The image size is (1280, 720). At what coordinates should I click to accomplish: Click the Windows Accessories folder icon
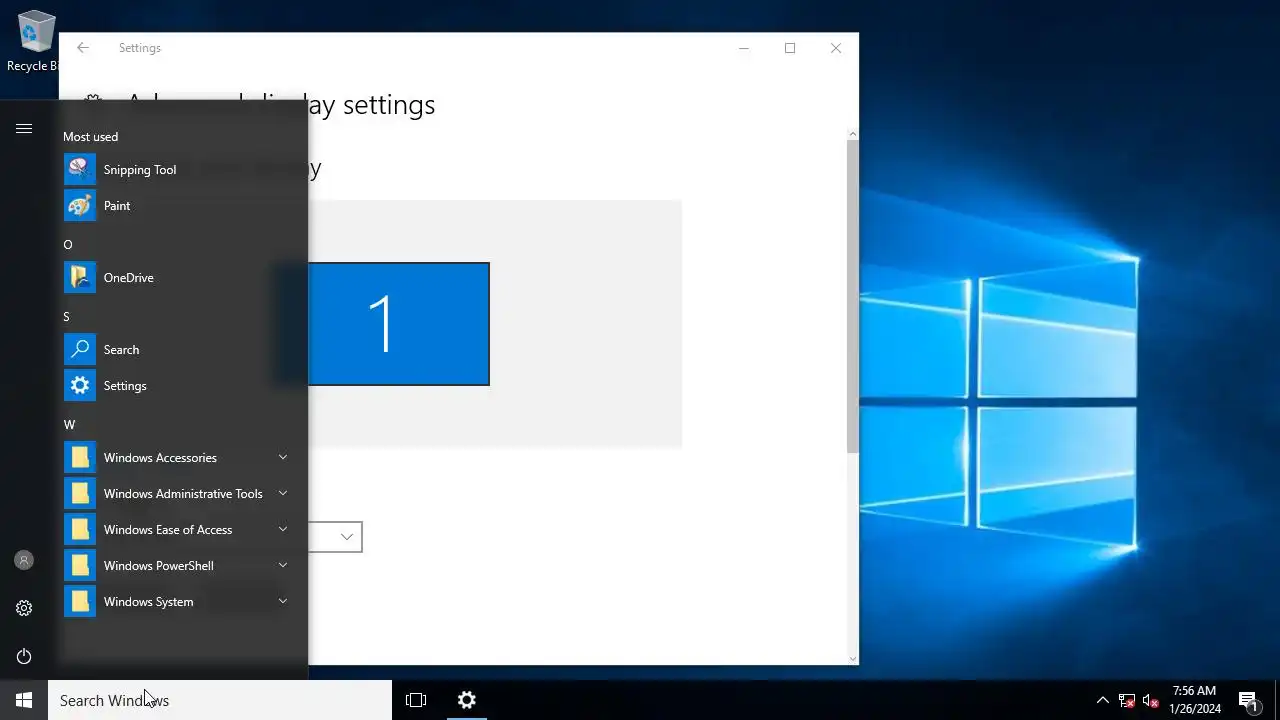[80, 458]
